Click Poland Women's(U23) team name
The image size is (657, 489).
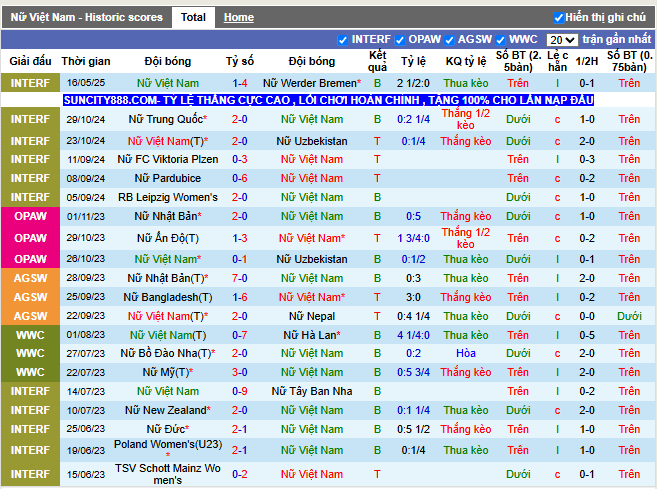click(168, 444)
